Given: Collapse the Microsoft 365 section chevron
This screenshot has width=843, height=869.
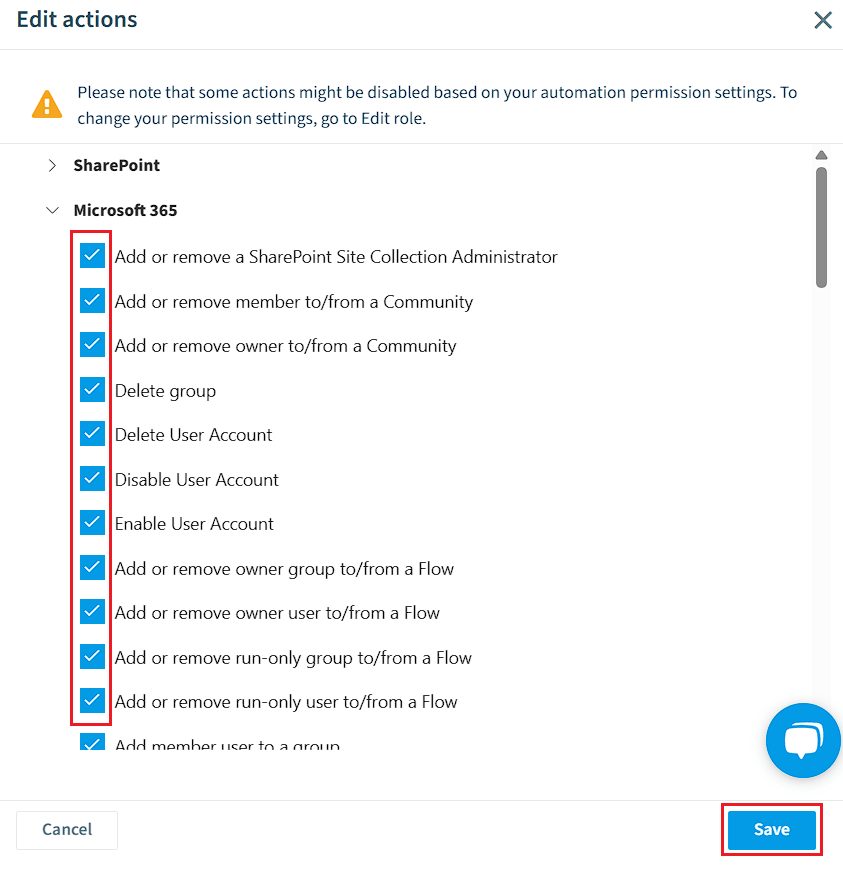Looking at the screenshot, I should tap(52, 210).
